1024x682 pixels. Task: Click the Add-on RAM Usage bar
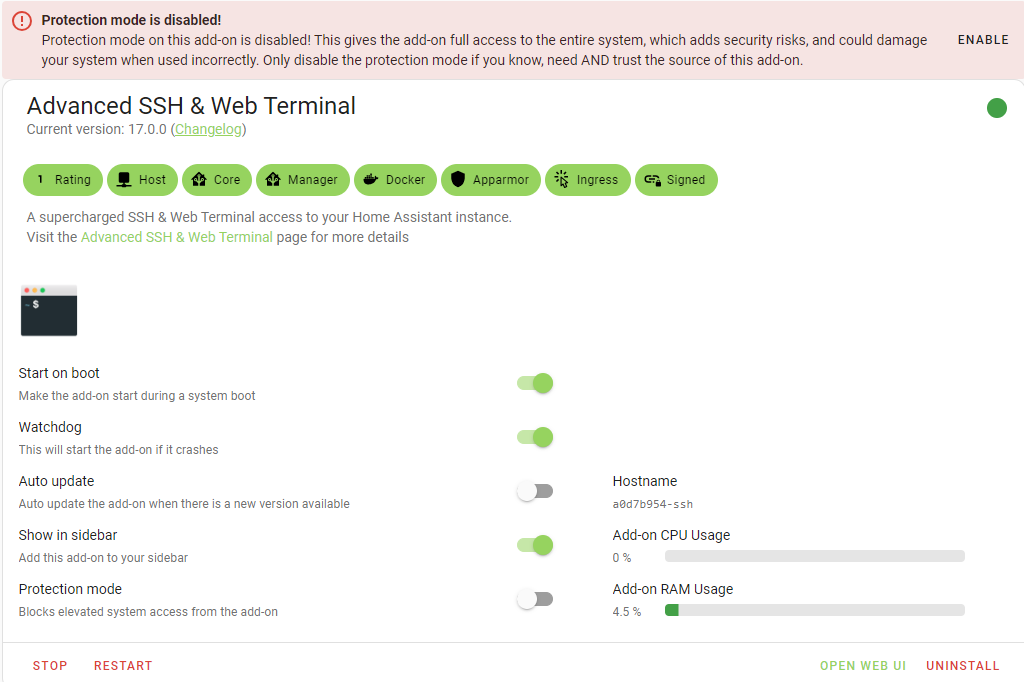(814, 610)
